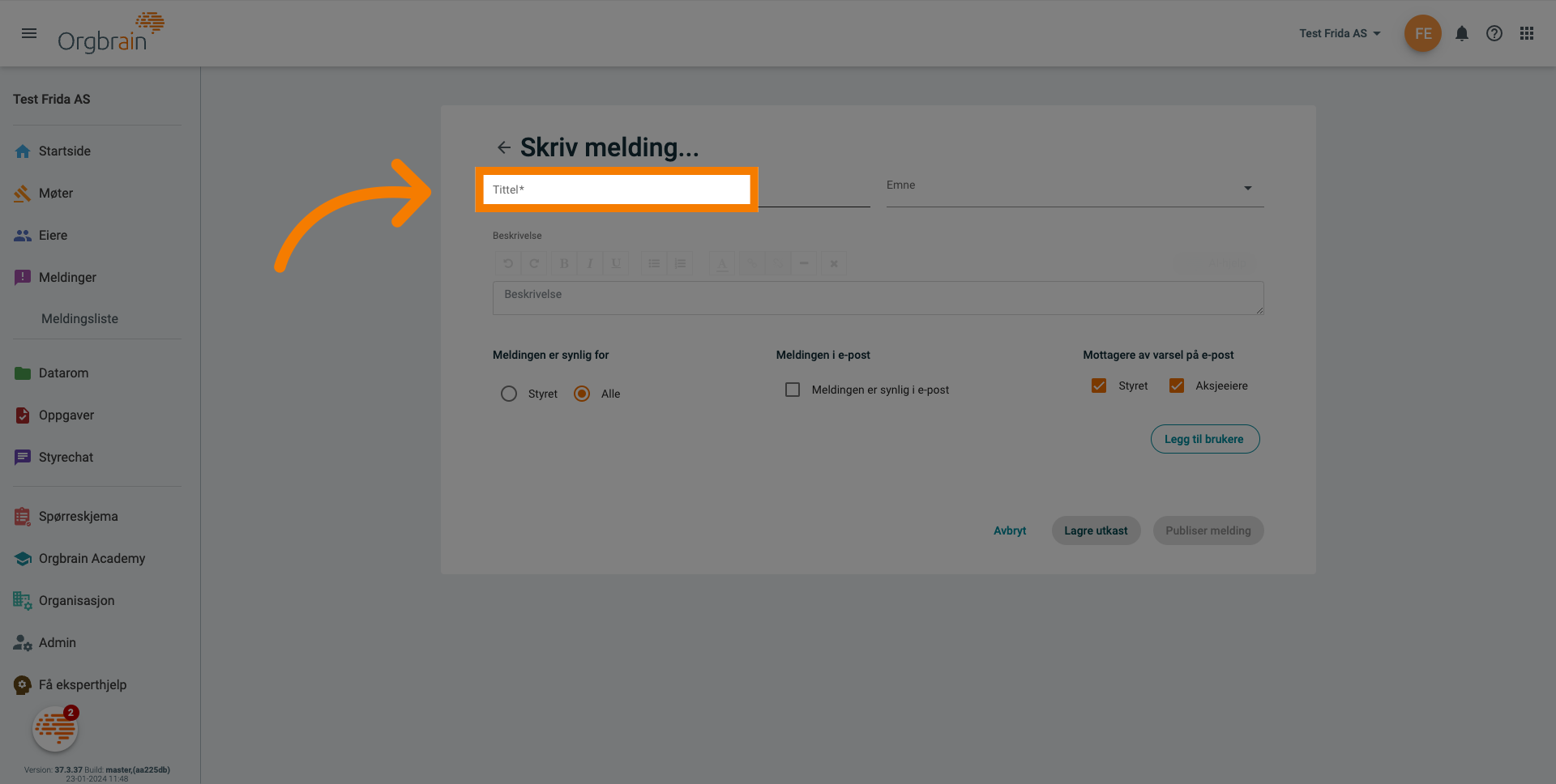Click the Test Frida AS sidebar heading
1556x784 pixels.
52,99
